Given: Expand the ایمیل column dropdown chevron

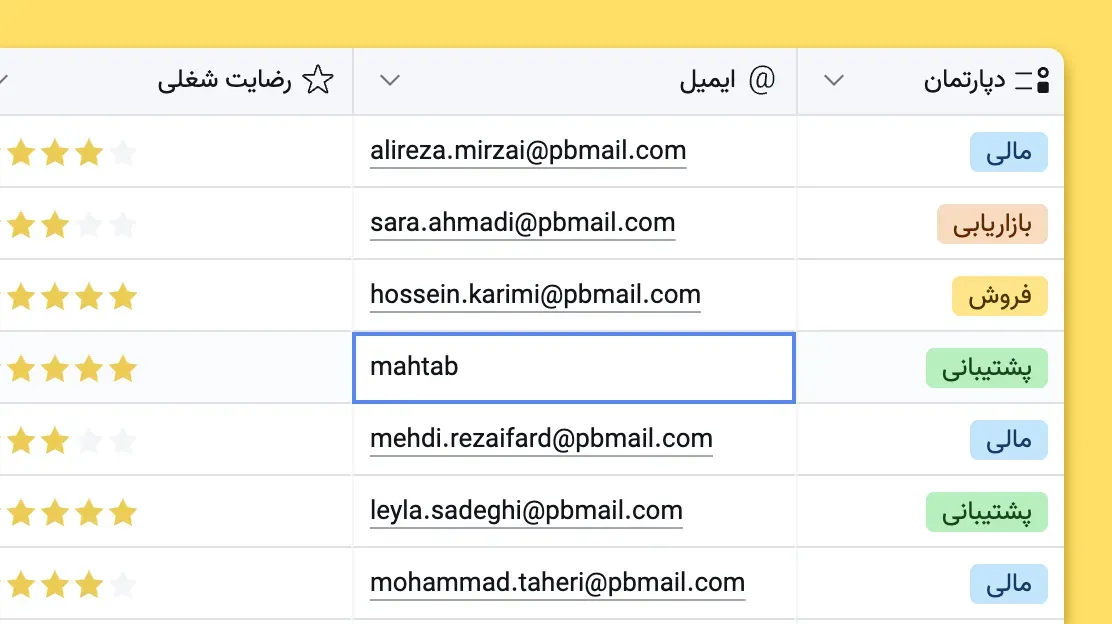Looking at the screenshot, I should click(x=391, y=81).
